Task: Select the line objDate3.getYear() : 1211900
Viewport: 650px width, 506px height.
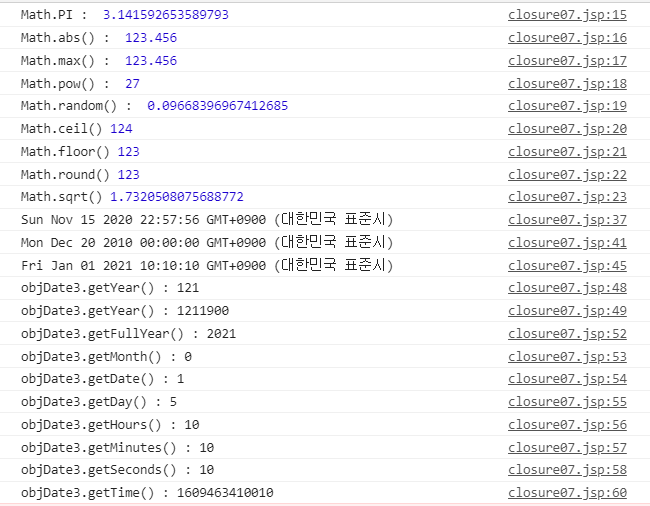Action: click(x=125, y=311)
